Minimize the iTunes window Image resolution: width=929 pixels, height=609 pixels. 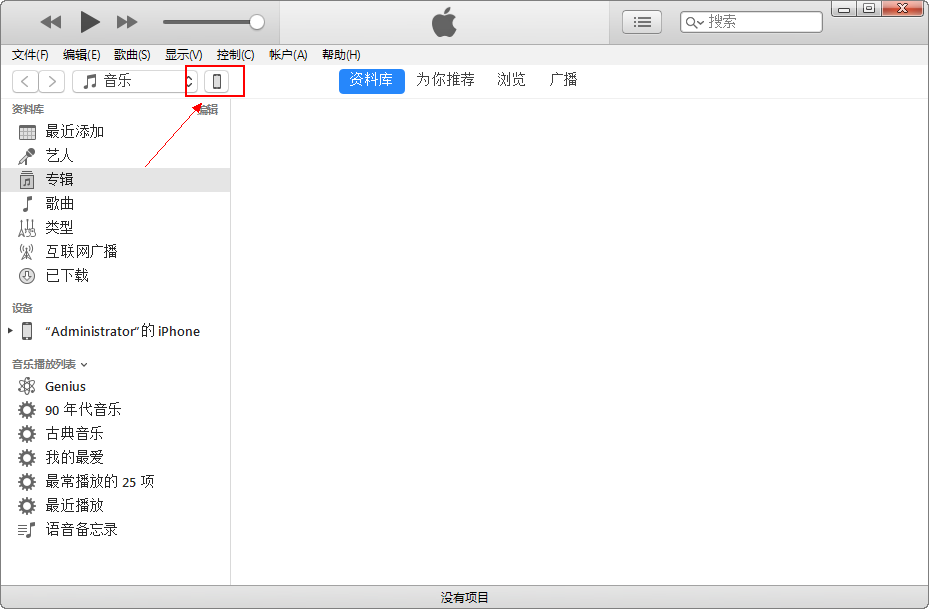click(844, 8)
